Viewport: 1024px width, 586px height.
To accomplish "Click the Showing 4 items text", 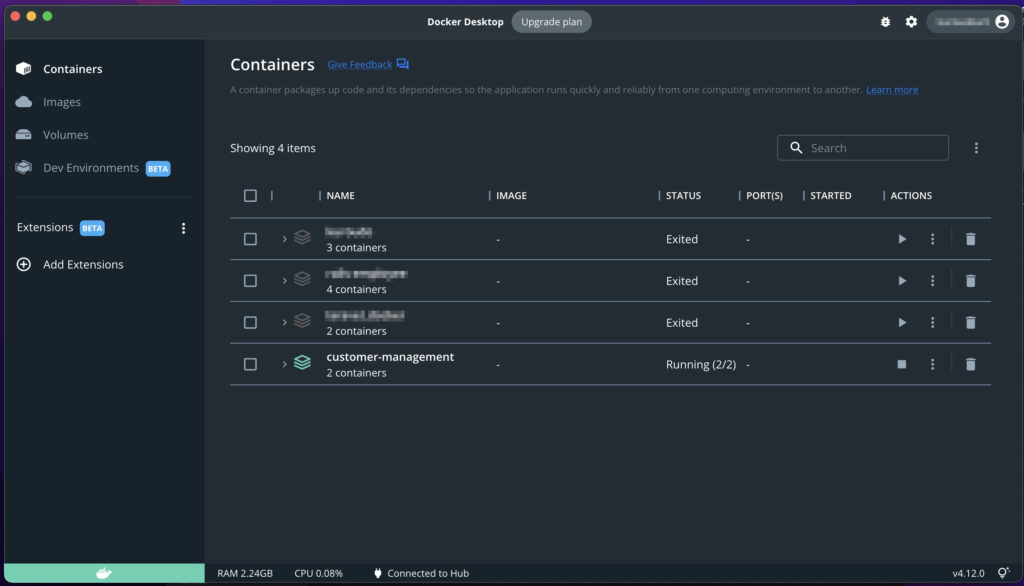I will point(272,148).
